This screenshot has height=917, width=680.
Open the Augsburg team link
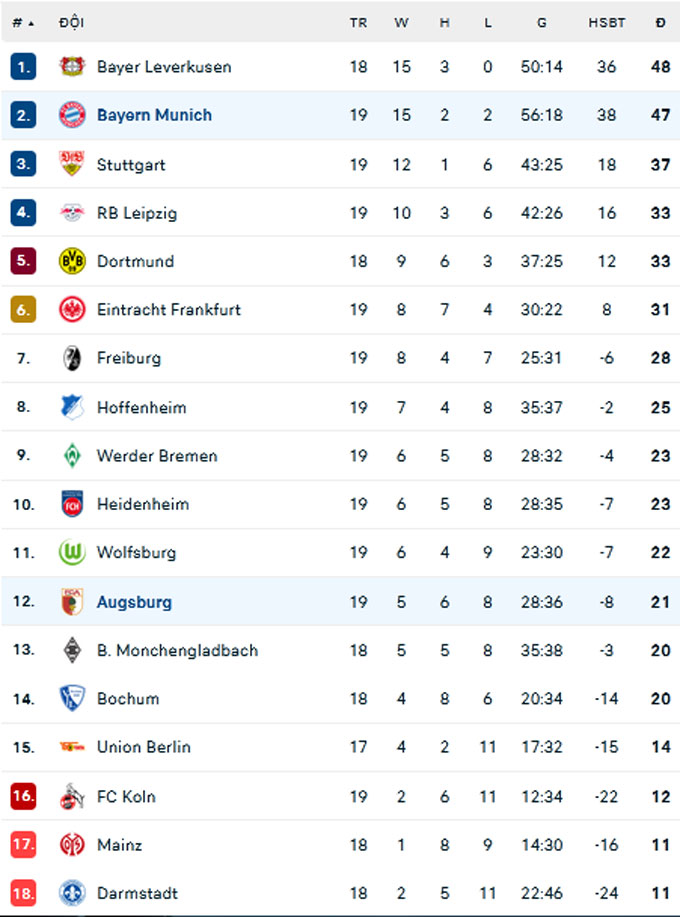(x=134, y=602)
